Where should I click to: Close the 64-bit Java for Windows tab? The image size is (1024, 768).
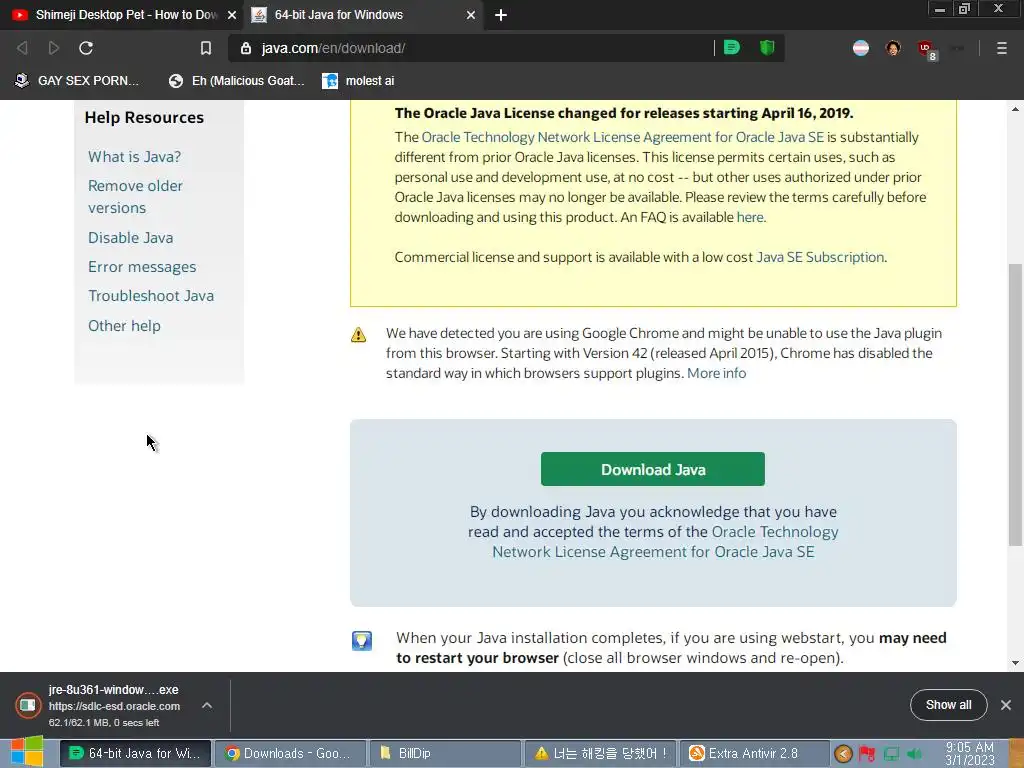(471, 15)
